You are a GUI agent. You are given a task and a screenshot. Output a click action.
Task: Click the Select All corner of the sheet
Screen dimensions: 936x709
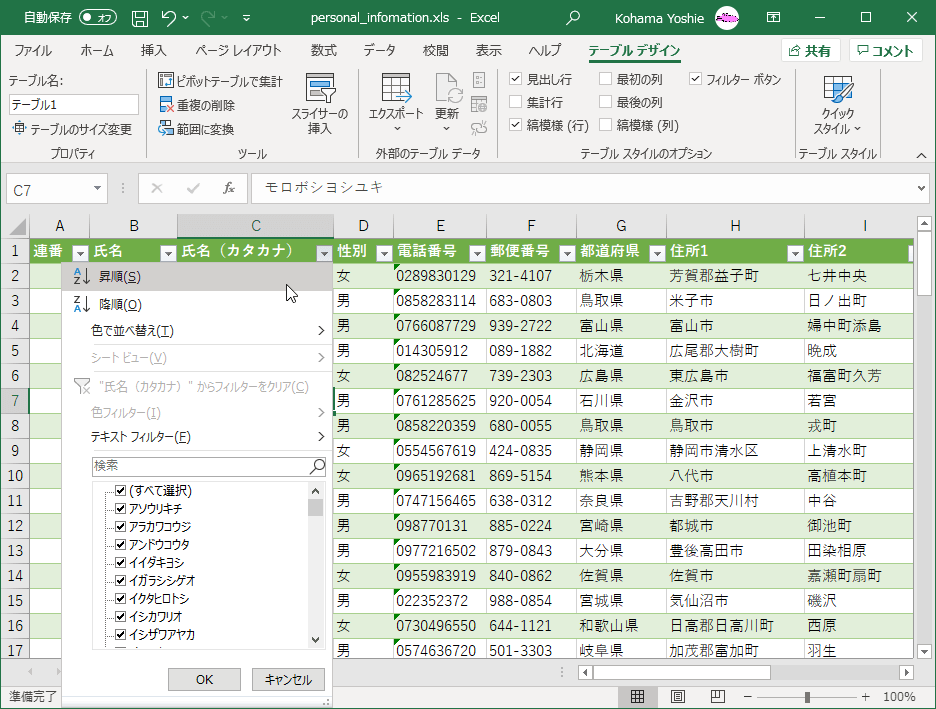16,226
